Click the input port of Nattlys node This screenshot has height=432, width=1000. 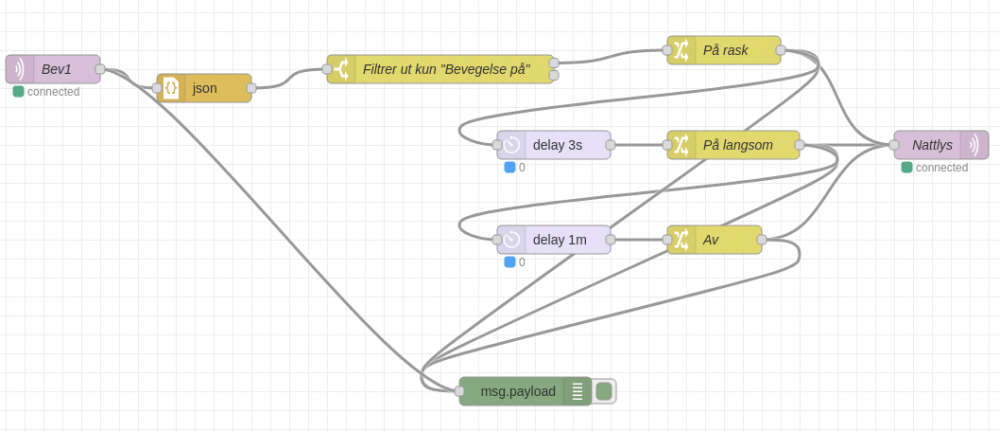(894, 145)
